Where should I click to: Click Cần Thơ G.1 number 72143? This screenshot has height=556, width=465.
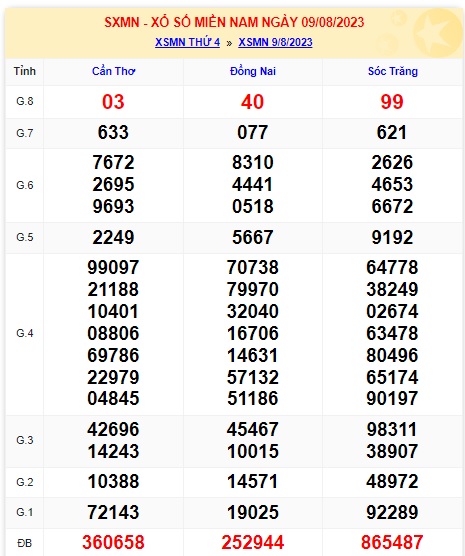[113, 512]
